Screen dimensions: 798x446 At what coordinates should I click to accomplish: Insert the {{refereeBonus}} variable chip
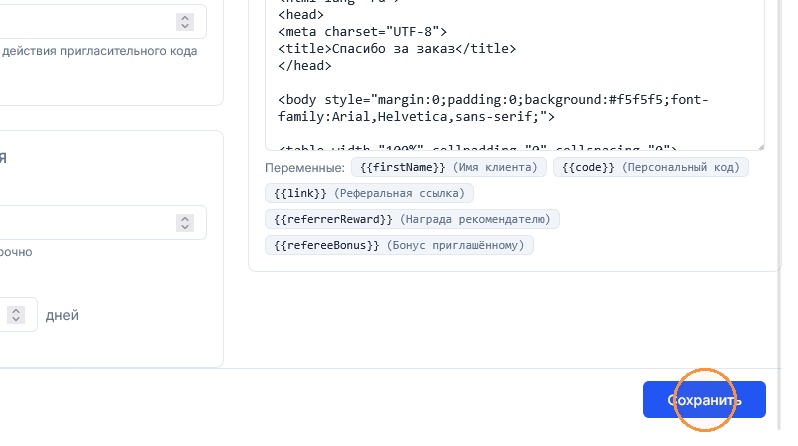399,245
